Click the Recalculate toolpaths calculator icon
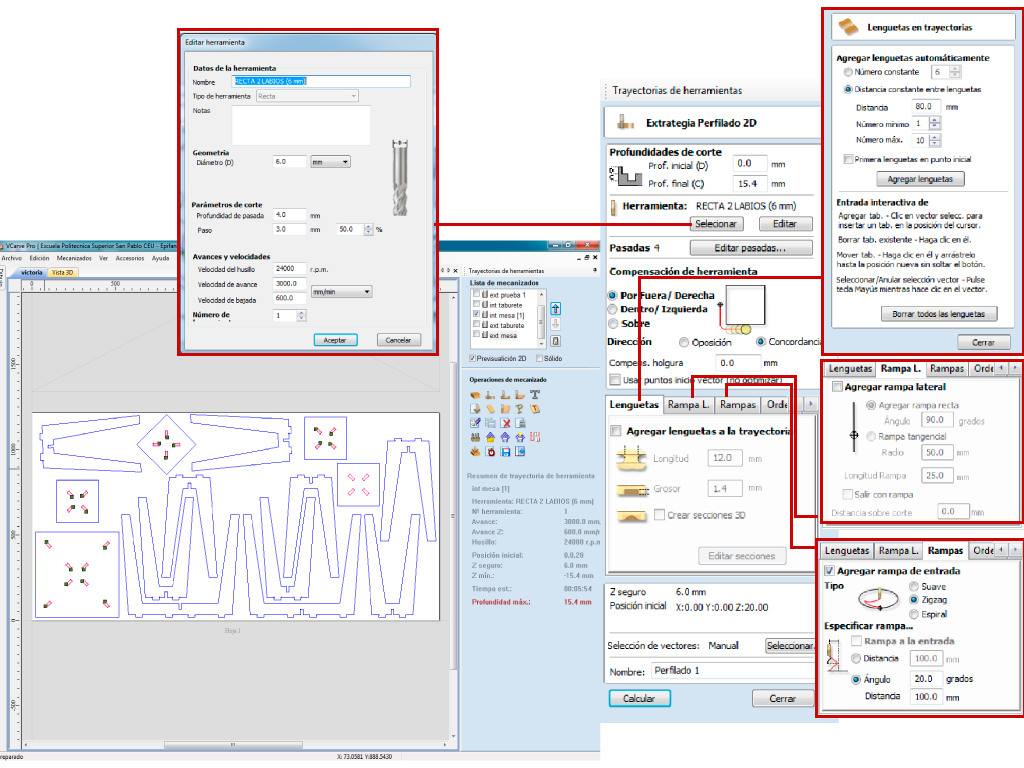 tap(520, 423)
